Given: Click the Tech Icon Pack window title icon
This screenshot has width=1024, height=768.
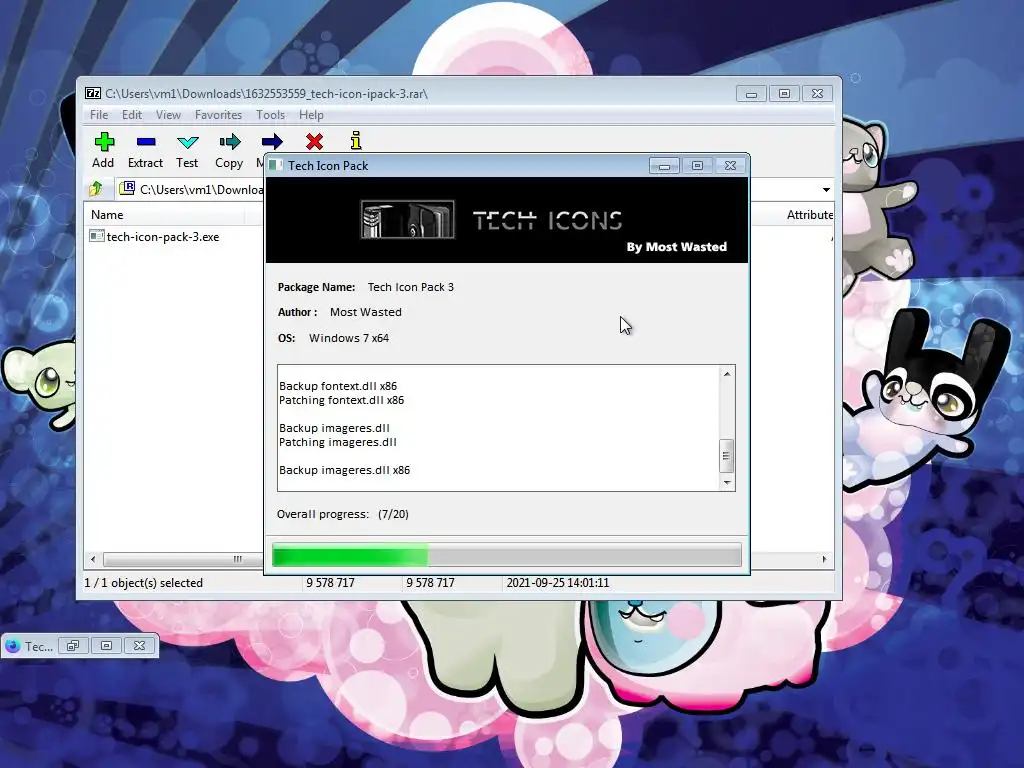Looking at the screenshot, I should [x=276, y=165].
